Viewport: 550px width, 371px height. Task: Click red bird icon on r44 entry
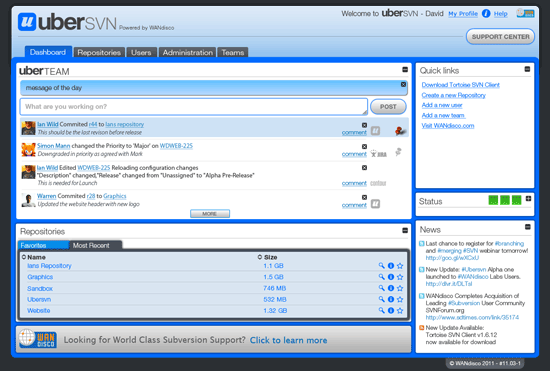[400, 131]
